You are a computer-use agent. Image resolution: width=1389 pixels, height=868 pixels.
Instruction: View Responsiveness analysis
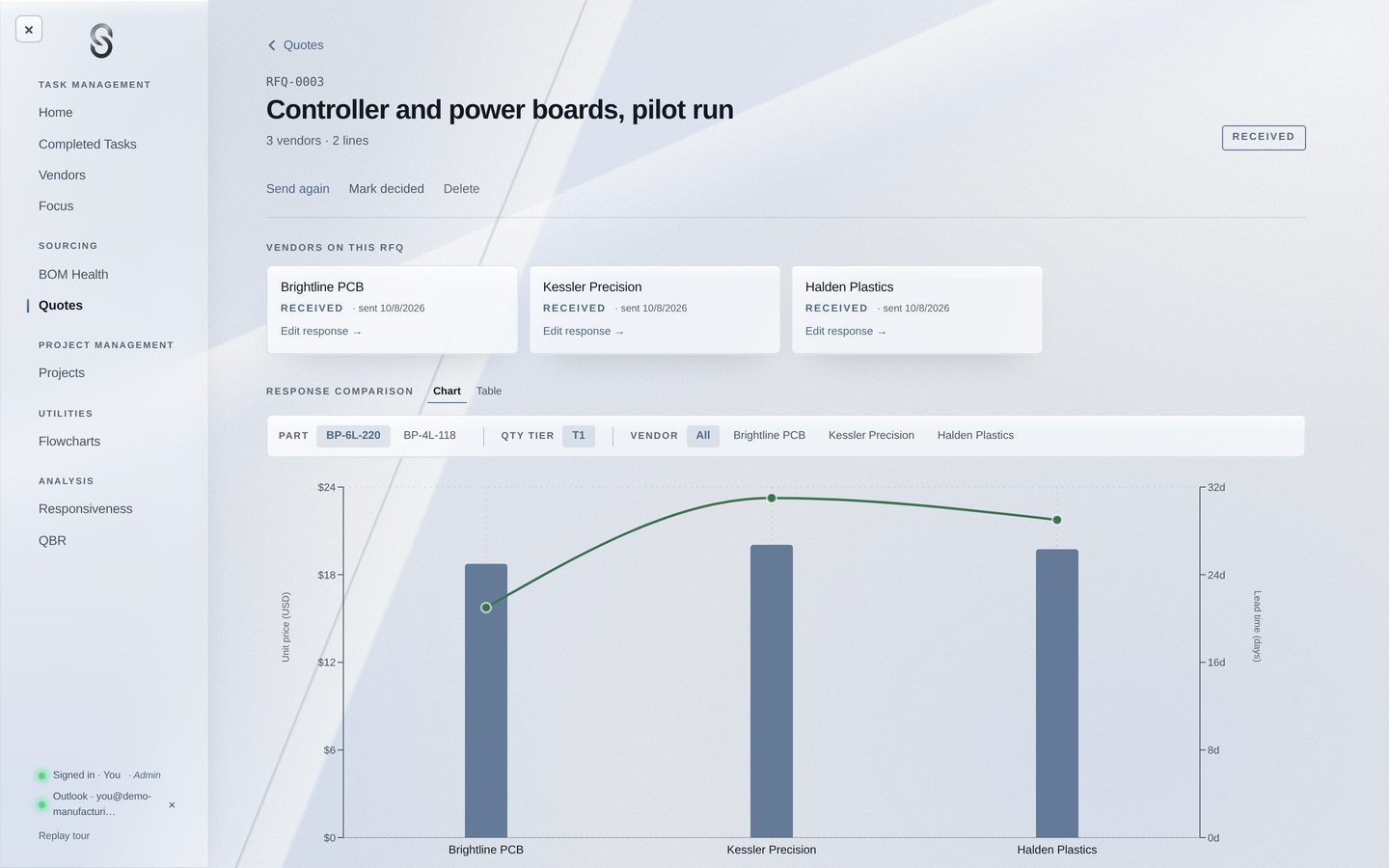[86, 509]
